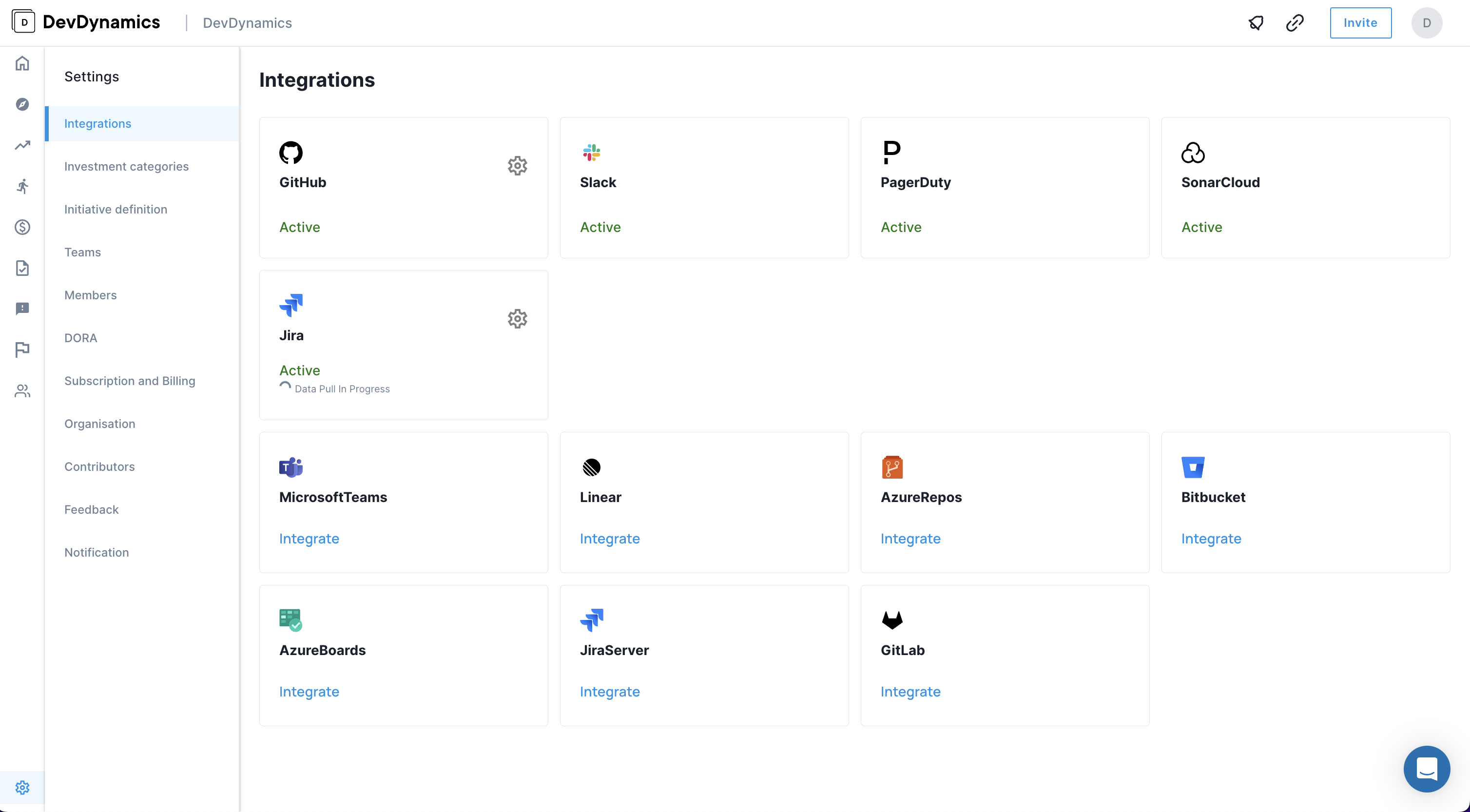Click Integrate under GitLab
The width and height of the screenshot is (1470, 812).
pyautogui.click(x=910, y=691)
